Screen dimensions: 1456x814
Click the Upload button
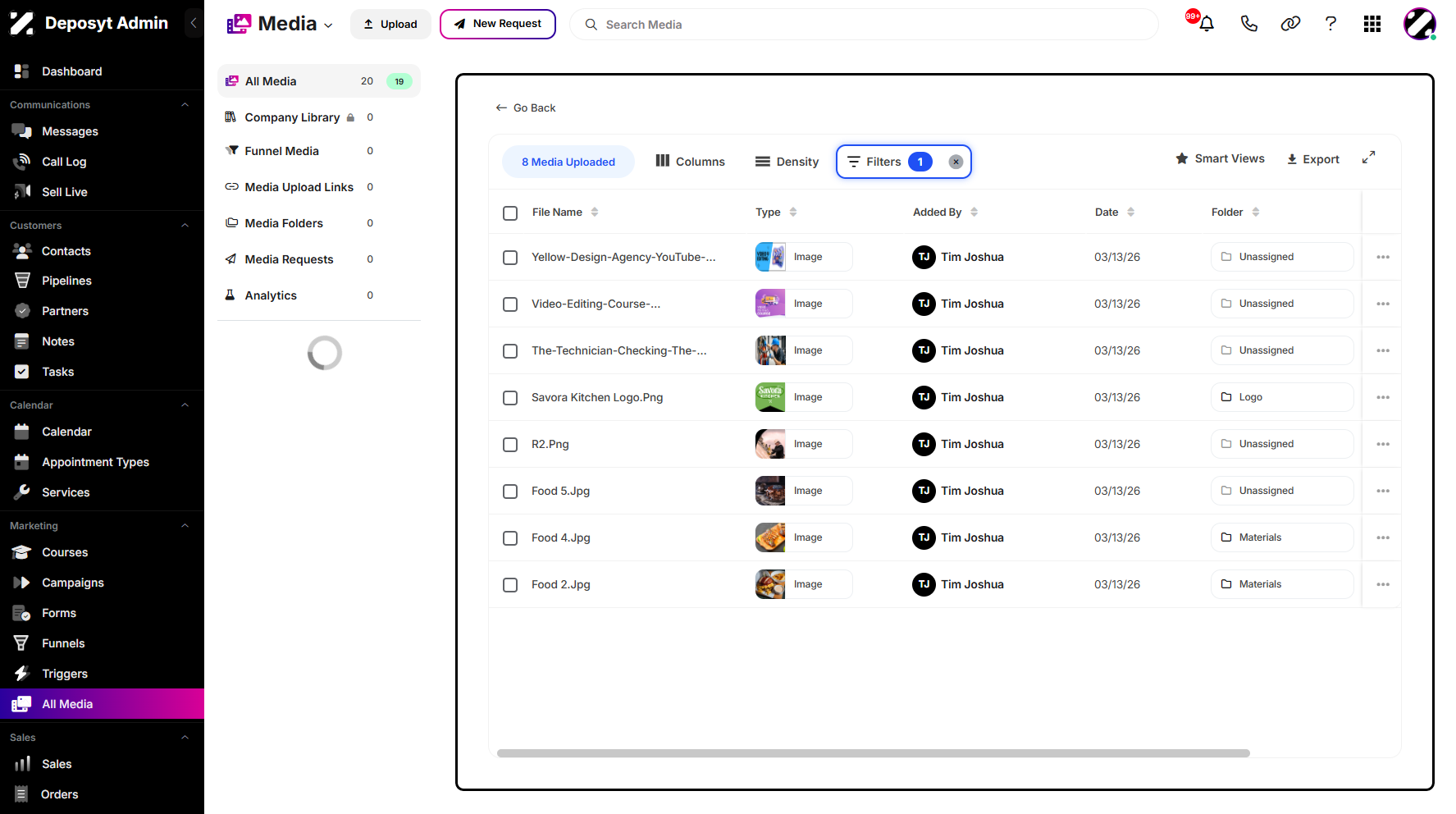[390, 24]
